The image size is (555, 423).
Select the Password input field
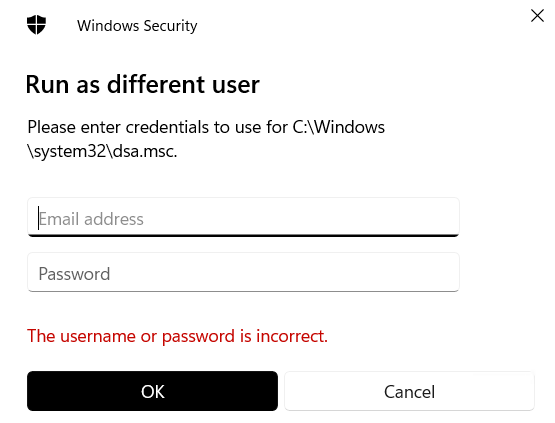click(244, 272)
